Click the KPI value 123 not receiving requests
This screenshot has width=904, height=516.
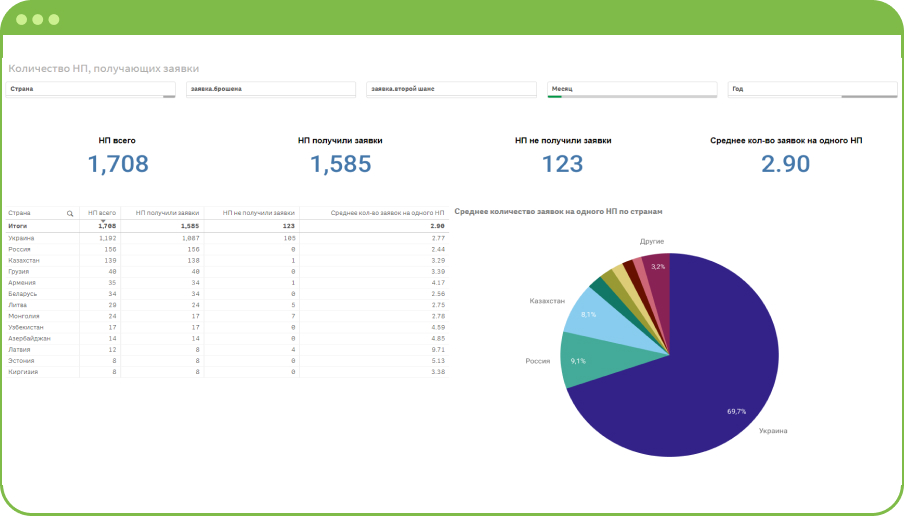562,164
